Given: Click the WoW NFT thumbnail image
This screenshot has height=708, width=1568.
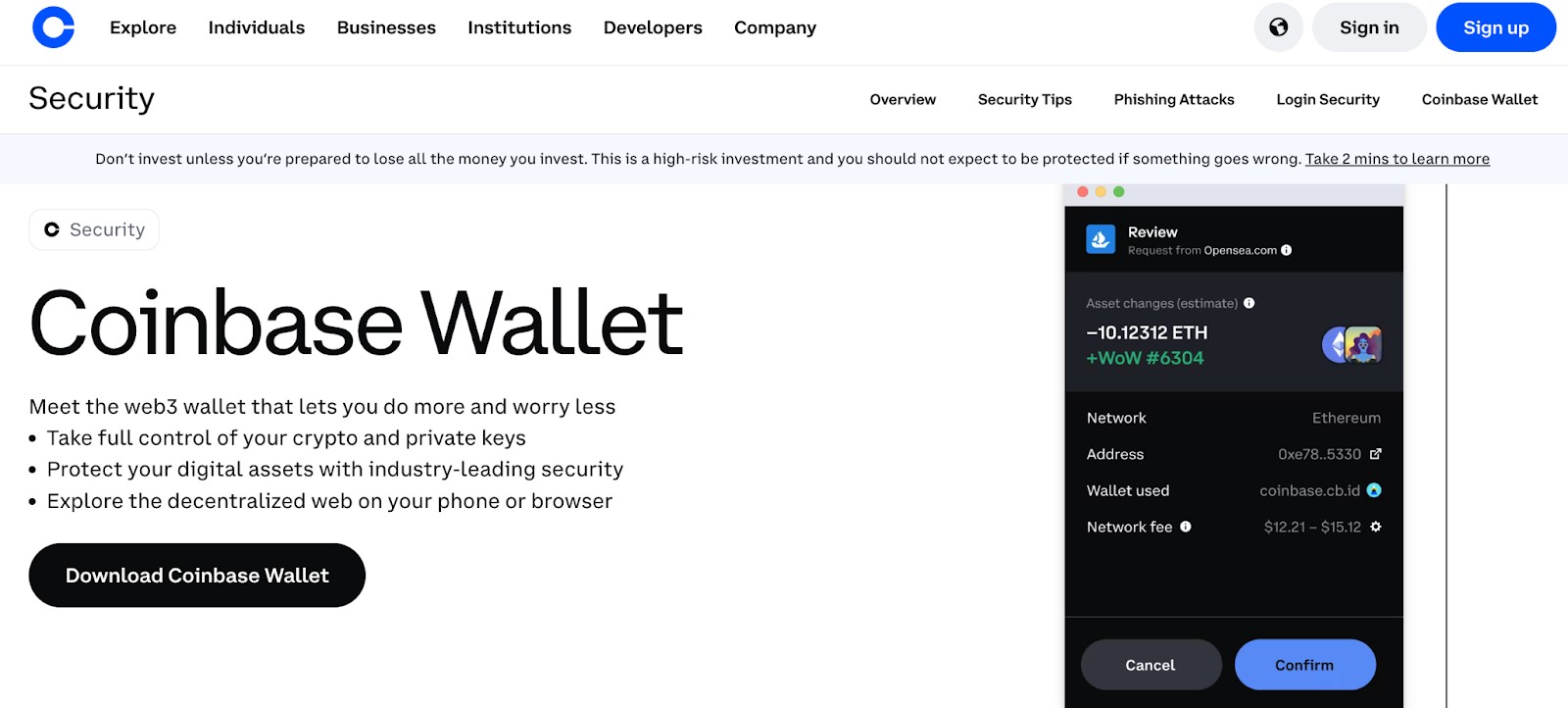Looking at the screenshot, I should (1363, 345).
